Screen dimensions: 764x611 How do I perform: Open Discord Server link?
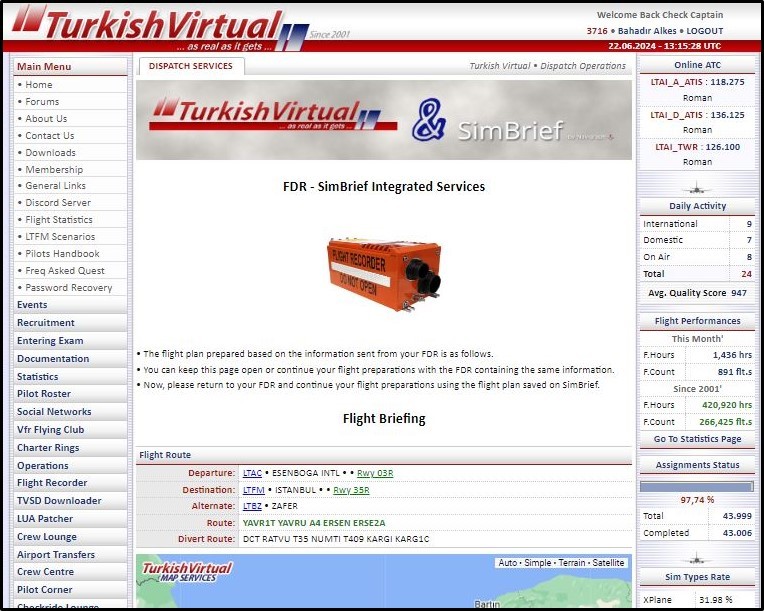pos(57,203)
